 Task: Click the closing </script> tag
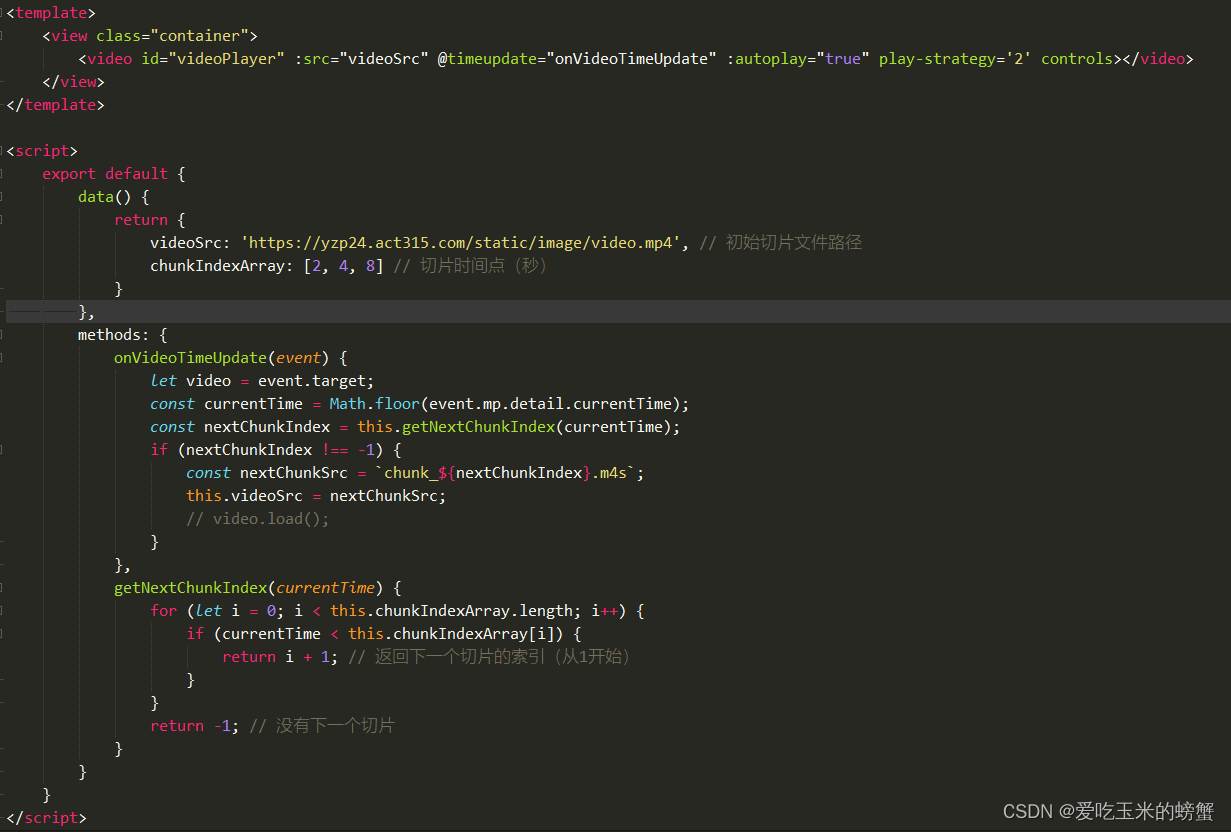(x=46, y=818)
